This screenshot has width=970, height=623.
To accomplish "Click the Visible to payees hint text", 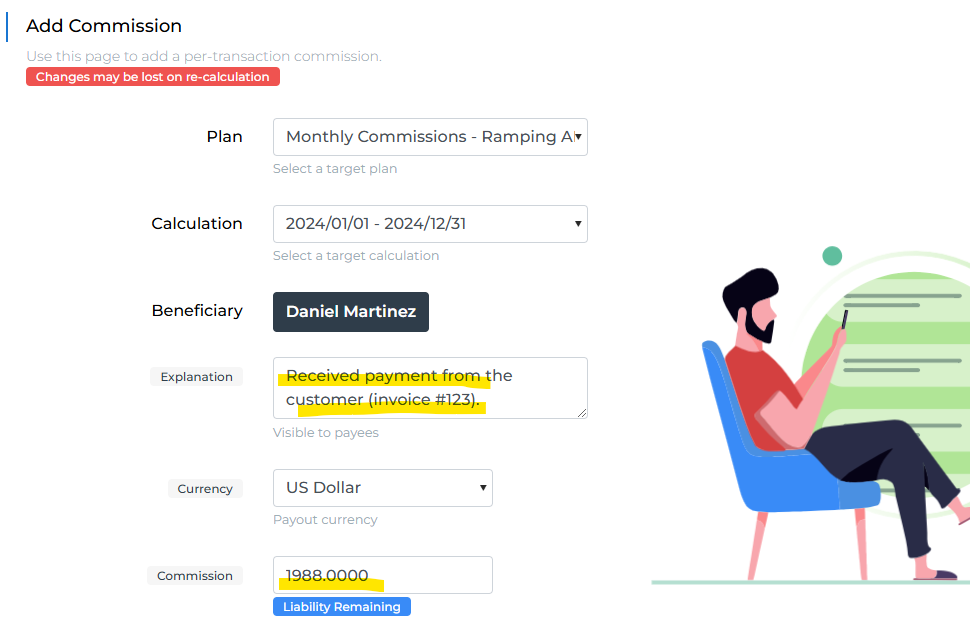I will [326, 433].
